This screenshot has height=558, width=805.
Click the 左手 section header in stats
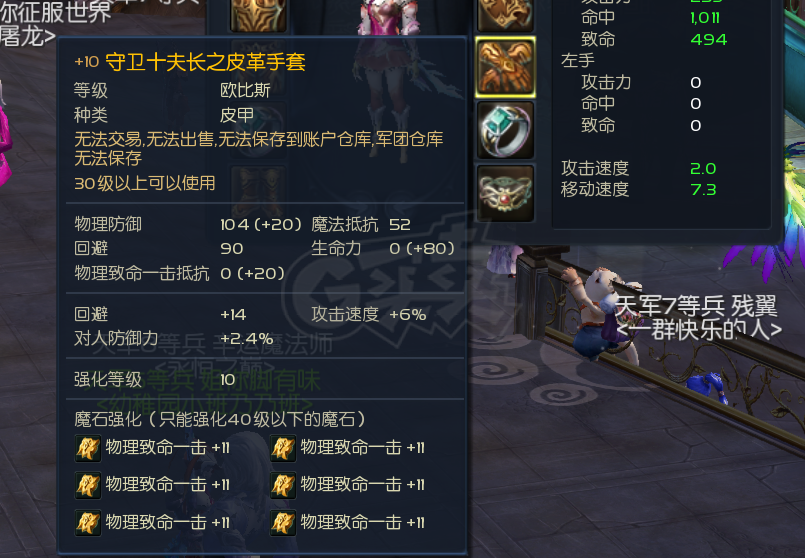click(x=578, y=61)
